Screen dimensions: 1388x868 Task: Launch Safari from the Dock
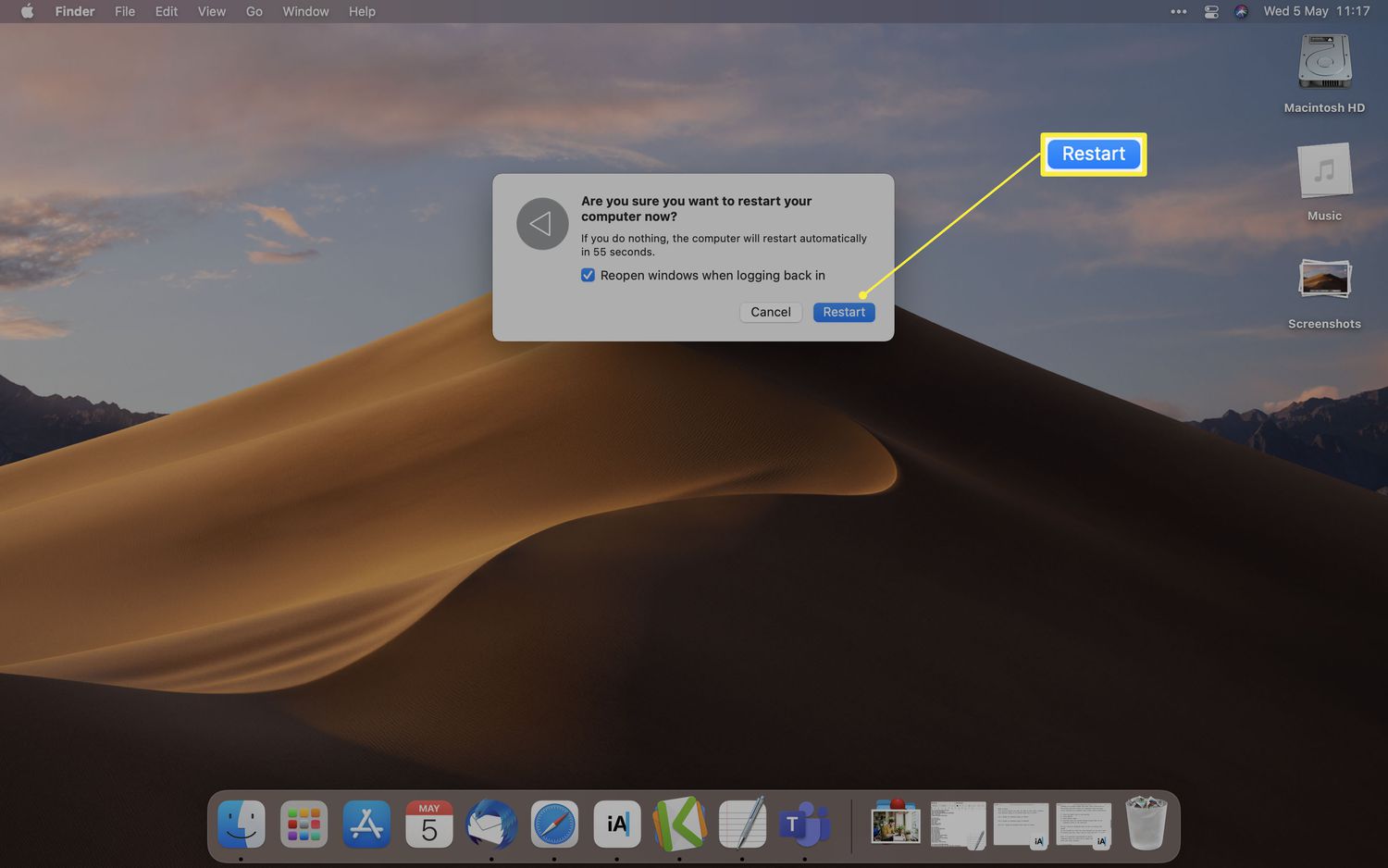click(554, 824)
